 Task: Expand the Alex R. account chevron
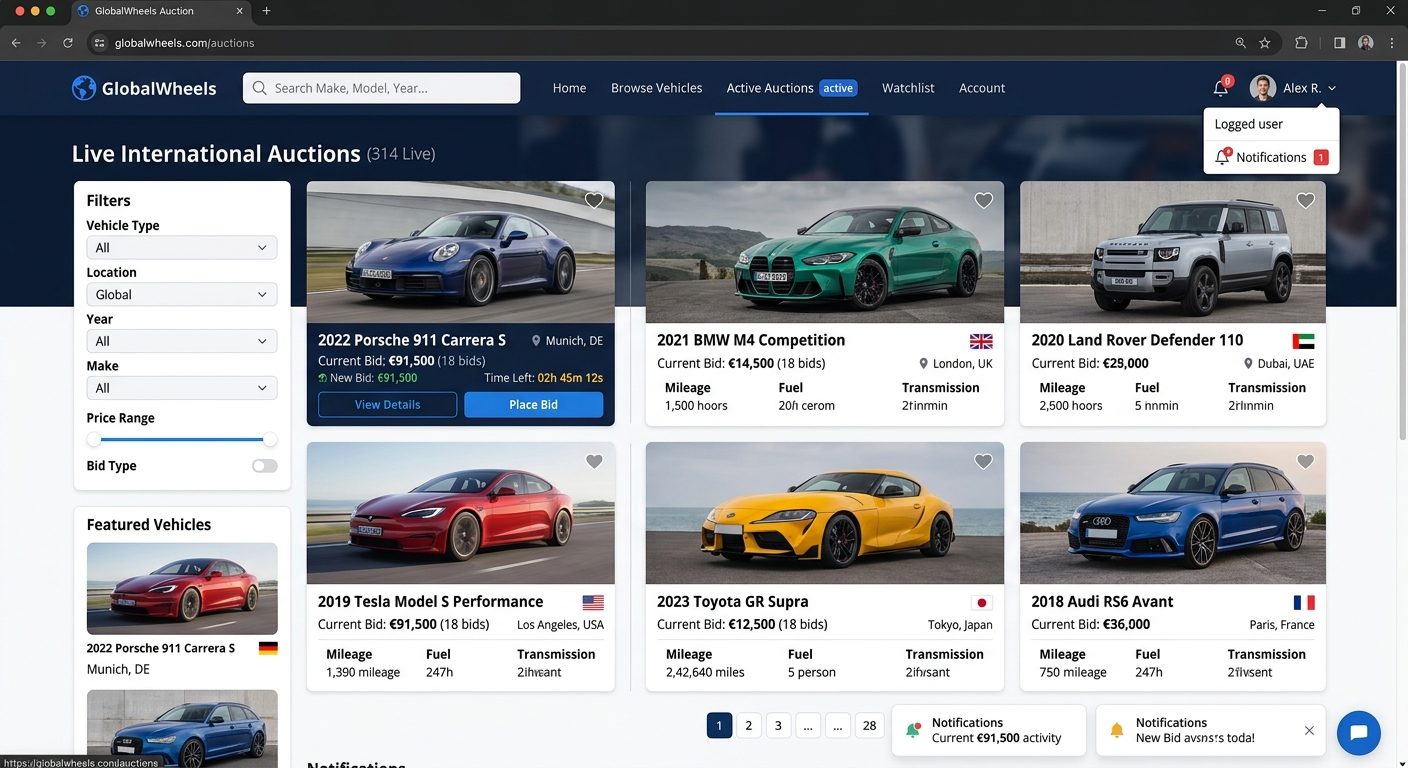tap(1332, 89)
